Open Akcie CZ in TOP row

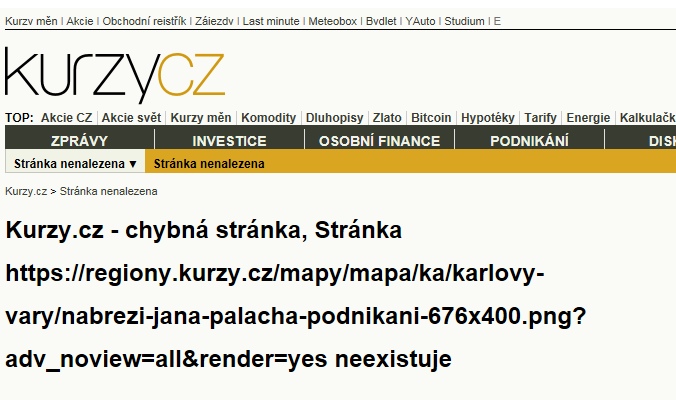click(x=66, y=118)
